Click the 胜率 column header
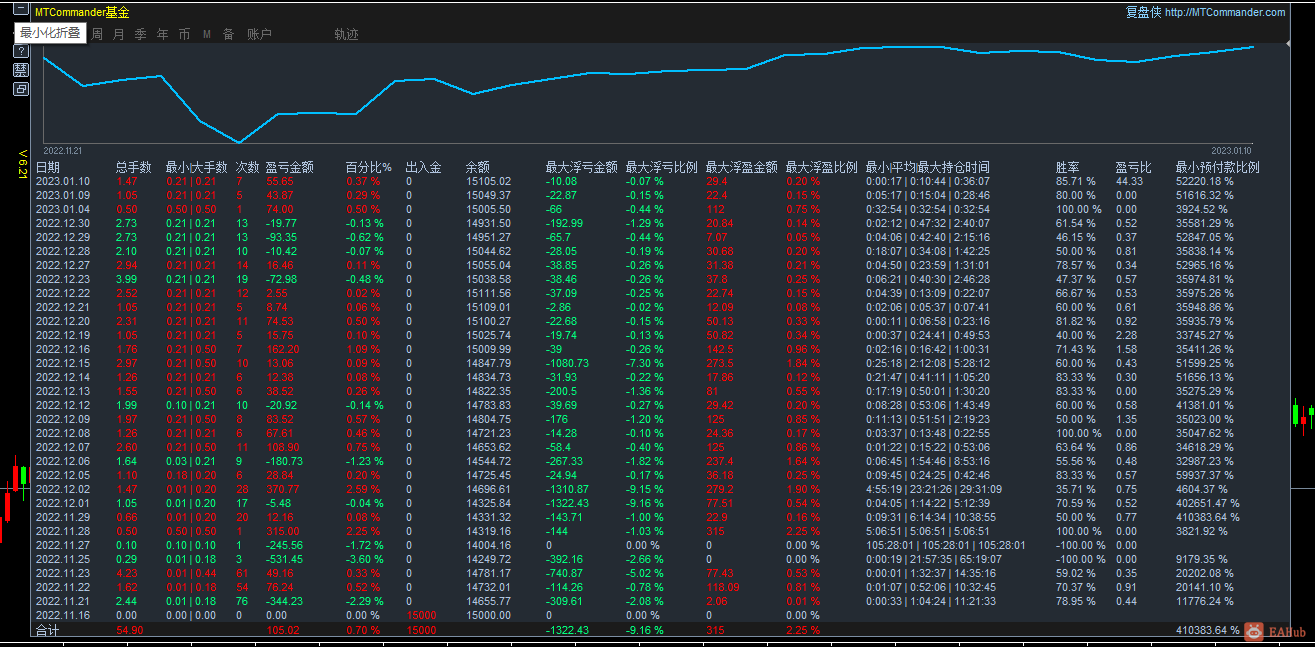 pyautogui.click(x=1067, y=167)
